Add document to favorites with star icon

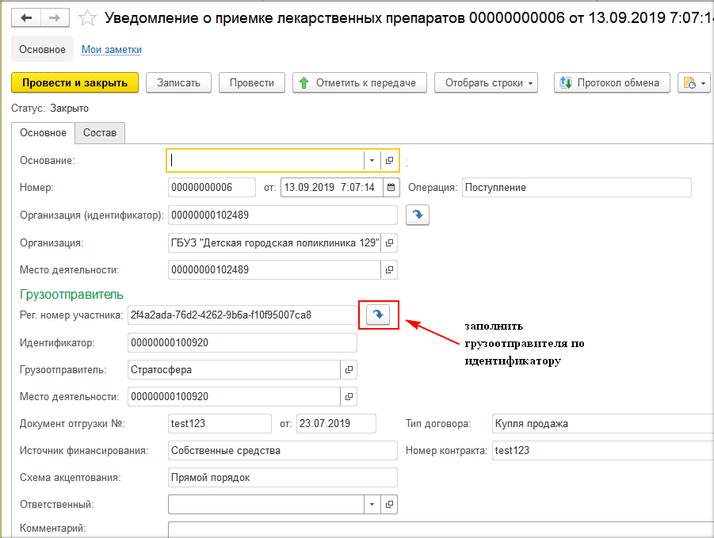tap(88, 18)
